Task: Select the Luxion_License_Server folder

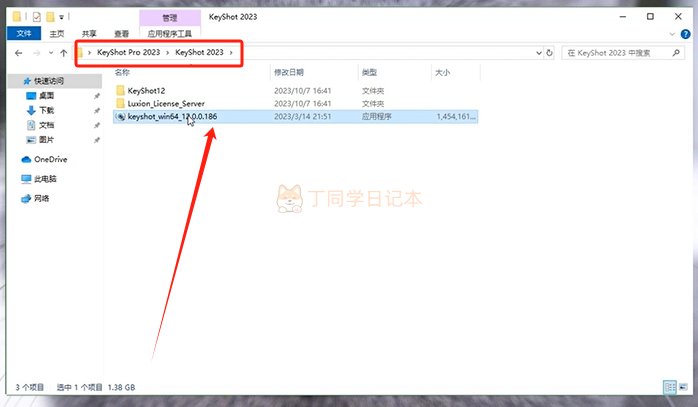Action: click(166, 103)
